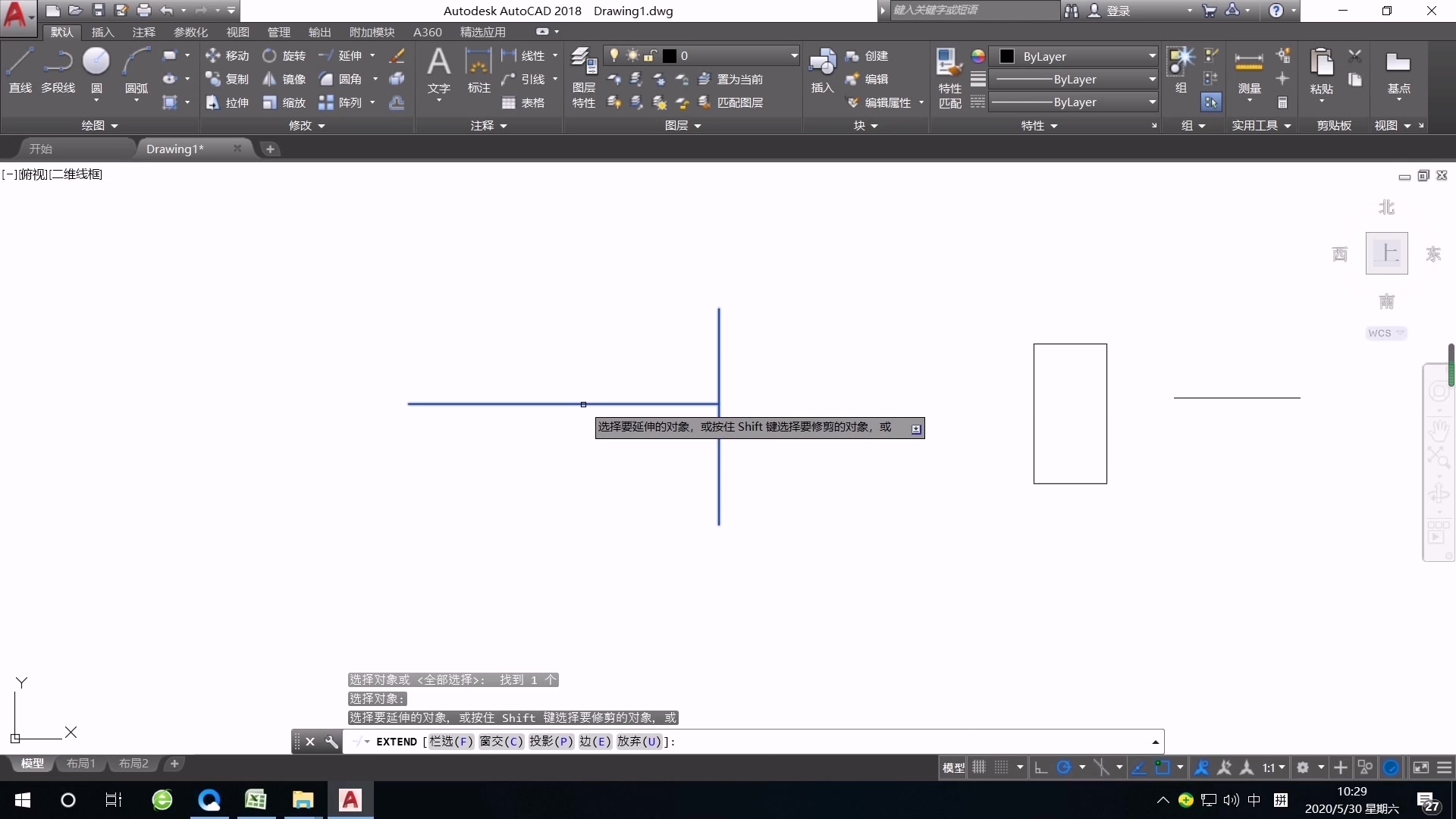Click the command line input field
The image size is (1456, 819).
pyautogui.click(x=910, y=742)
